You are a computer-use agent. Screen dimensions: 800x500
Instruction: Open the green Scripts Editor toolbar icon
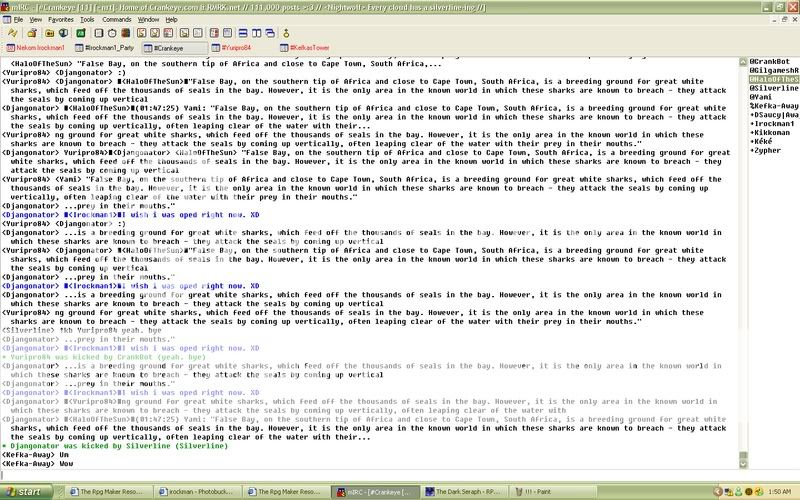click(80, 32)
